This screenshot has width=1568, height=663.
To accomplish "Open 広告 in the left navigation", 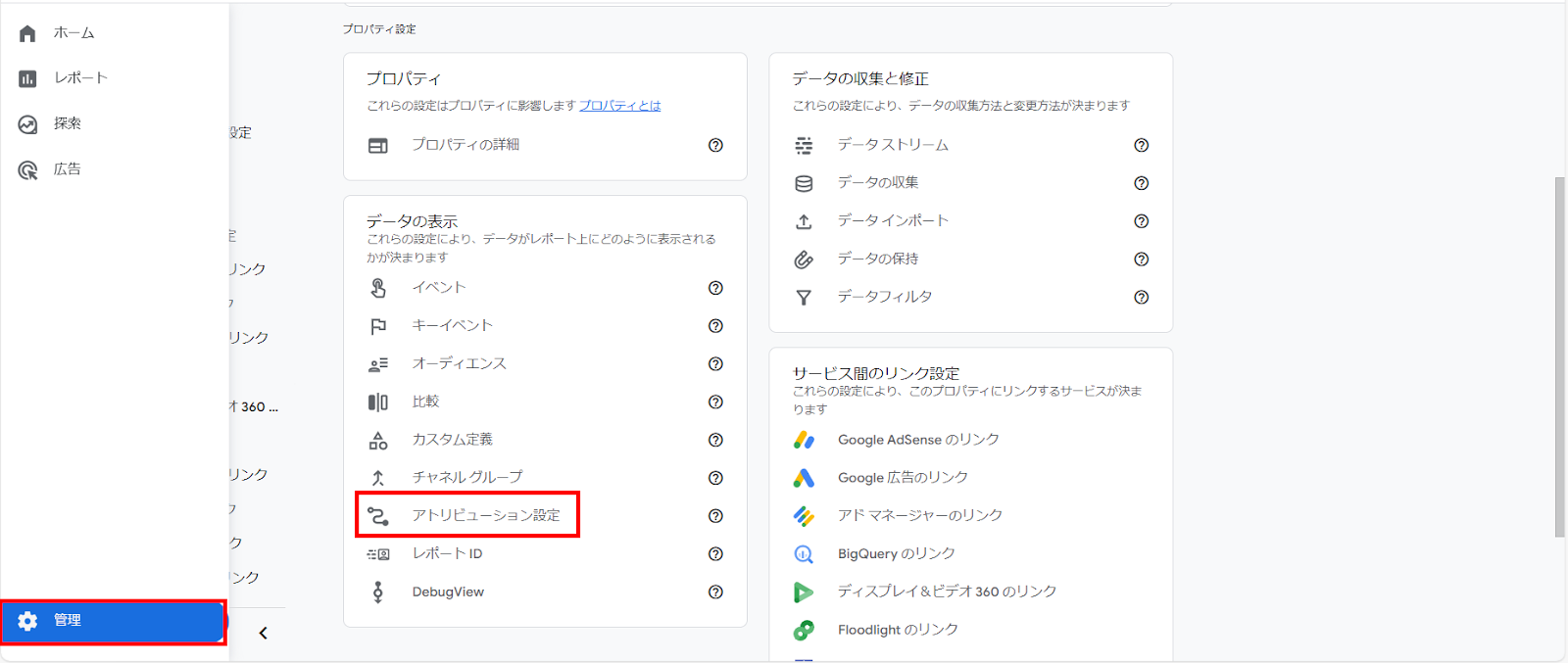I will 68,169.
